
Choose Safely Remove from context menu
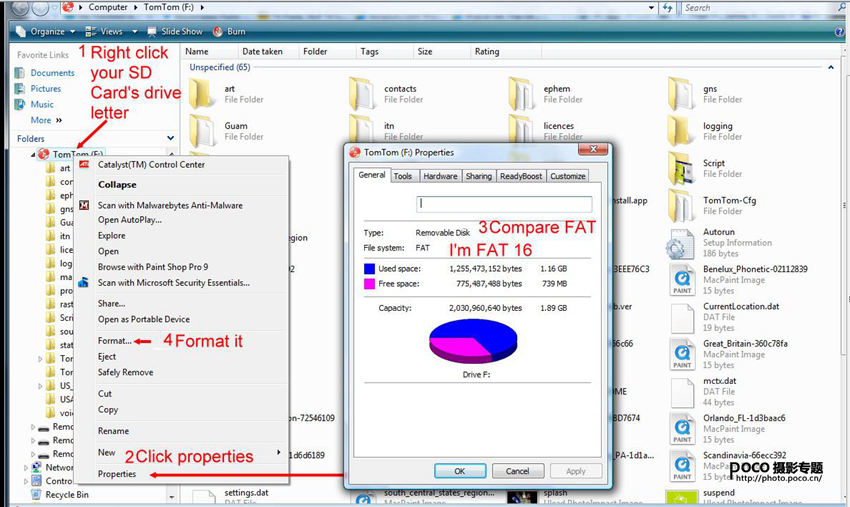(125, 372)
